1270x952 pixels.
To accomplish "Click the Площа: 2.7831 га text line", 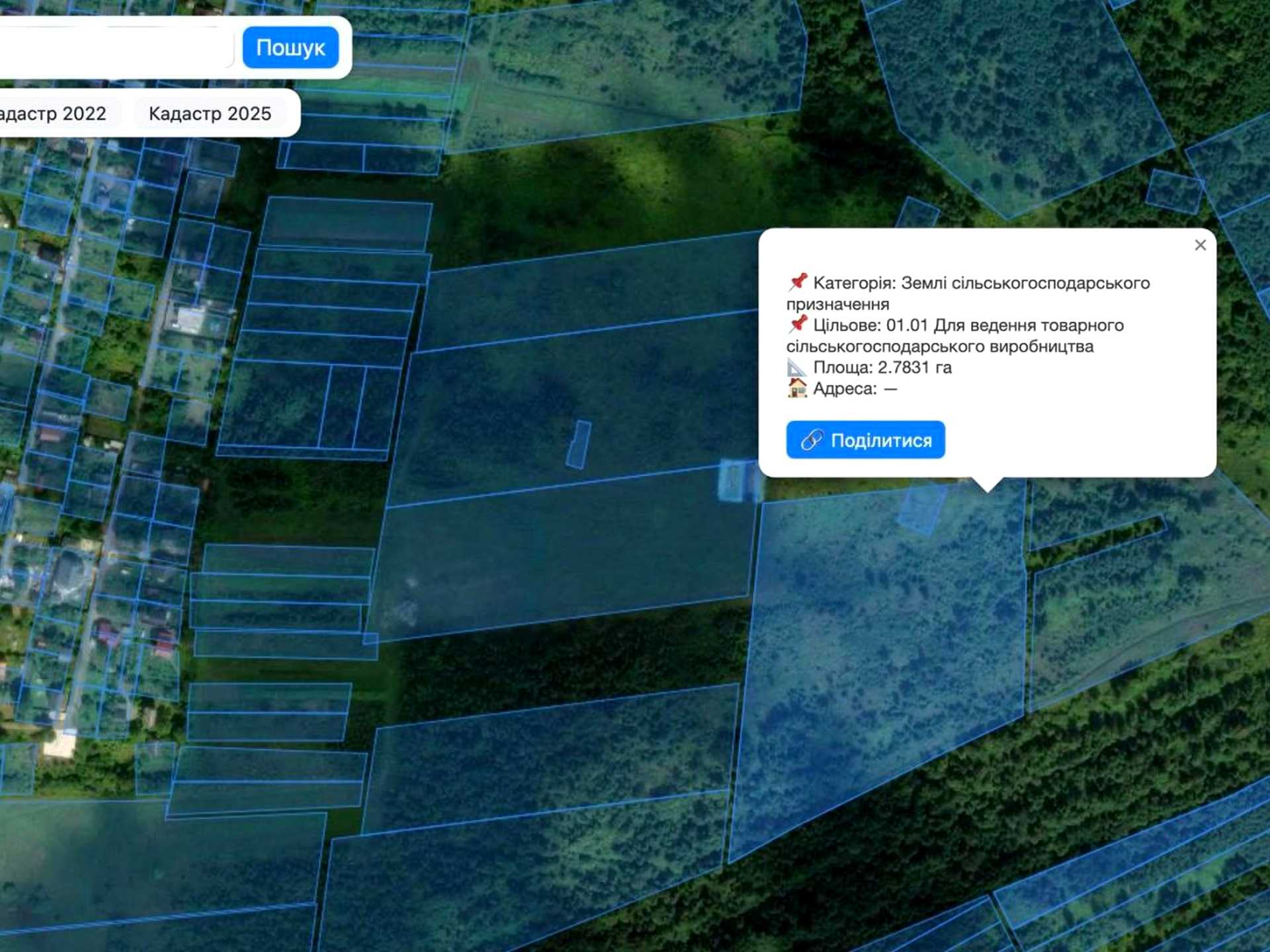I will tap(882, 368).
